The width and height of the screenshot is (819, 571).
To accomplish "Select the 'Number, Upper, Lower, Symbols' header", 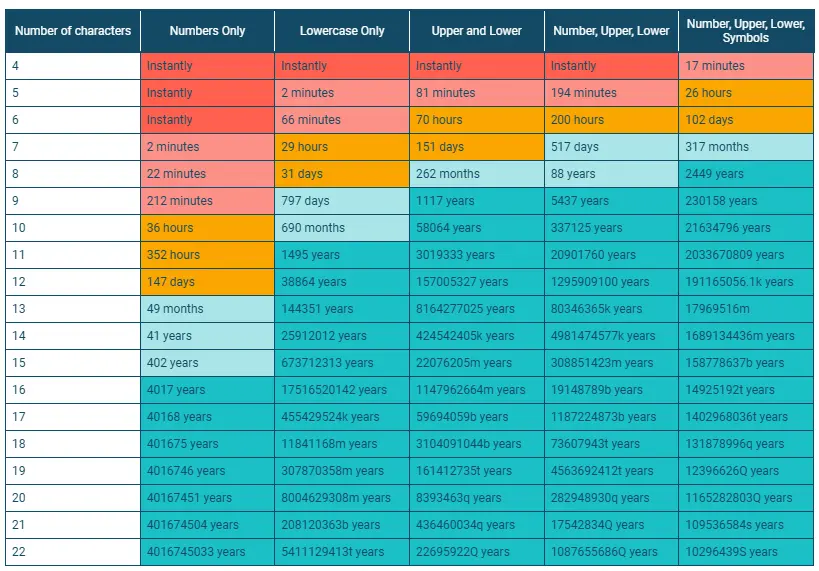I will 746,31.
